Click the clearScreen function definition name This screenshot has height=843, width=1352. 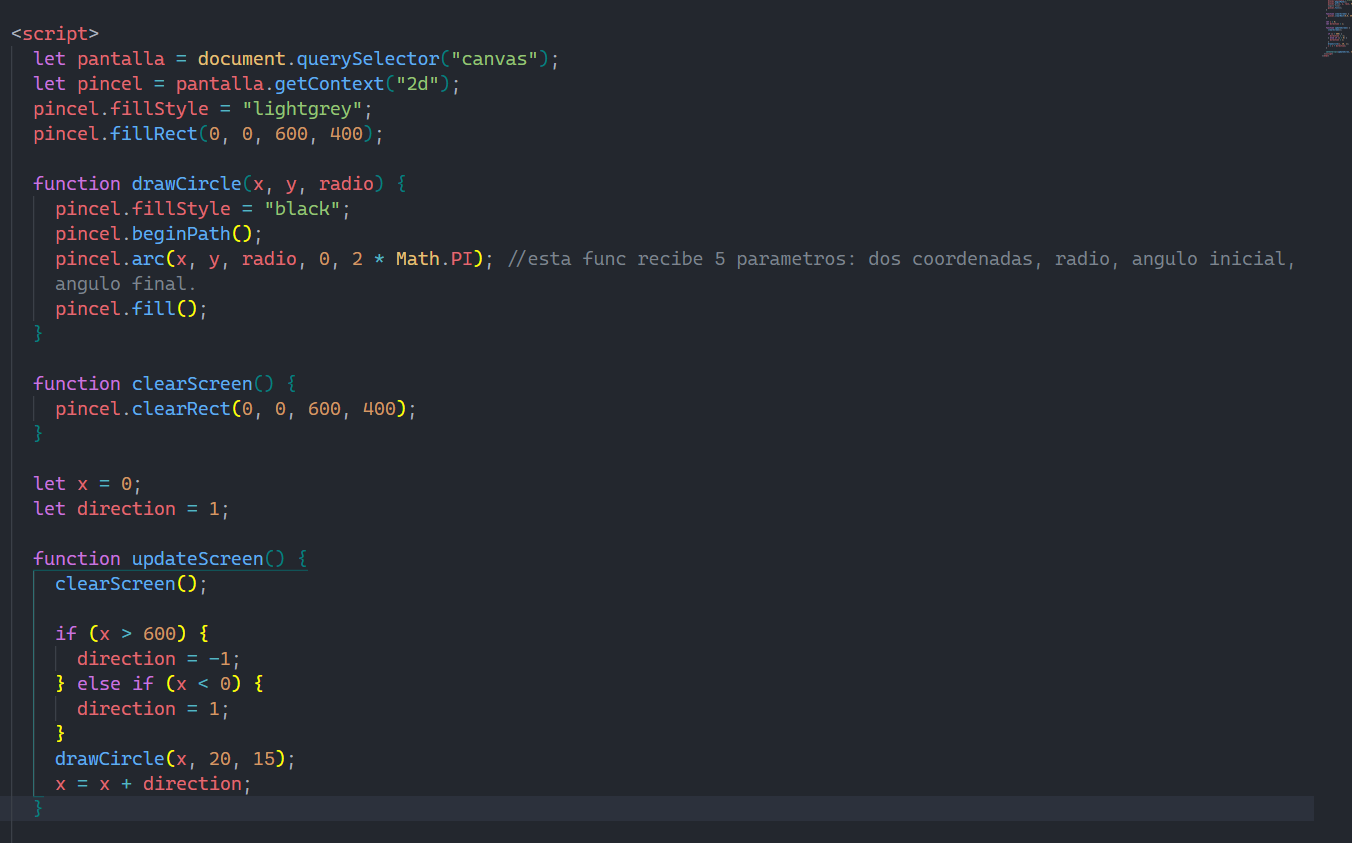tap(192, 384)
